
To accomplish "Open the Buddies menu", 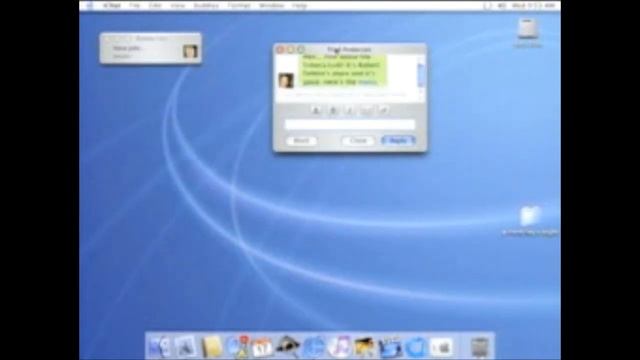I will point(206,5).
